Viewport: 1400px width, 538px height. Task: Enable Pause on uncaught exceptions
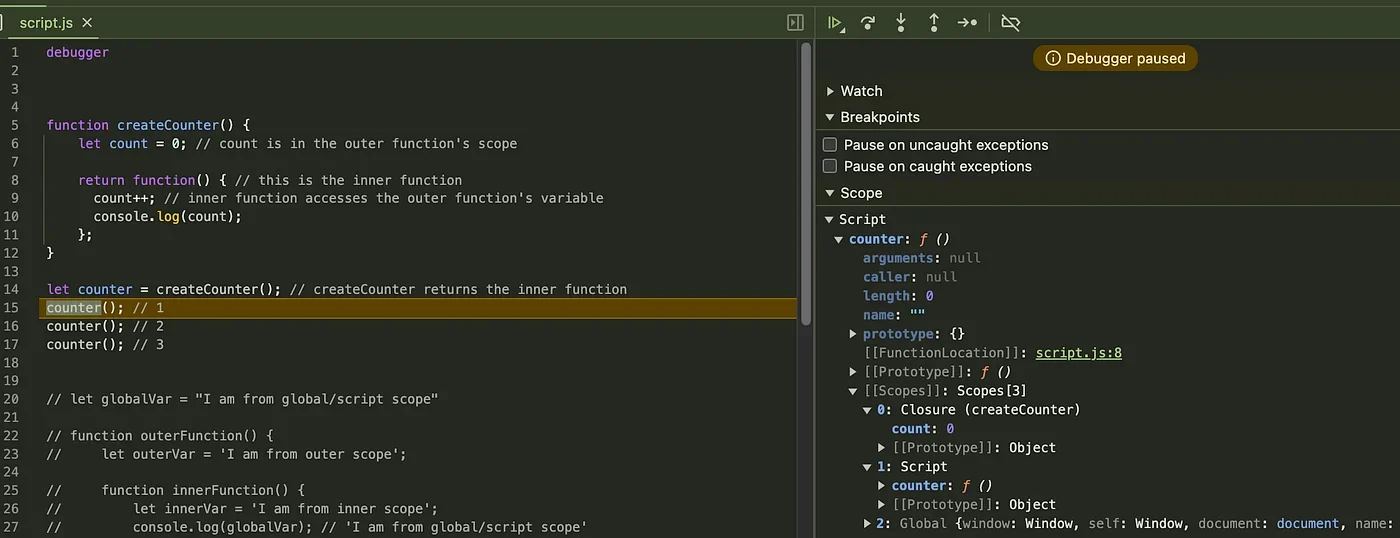click(x=830, y=145)
